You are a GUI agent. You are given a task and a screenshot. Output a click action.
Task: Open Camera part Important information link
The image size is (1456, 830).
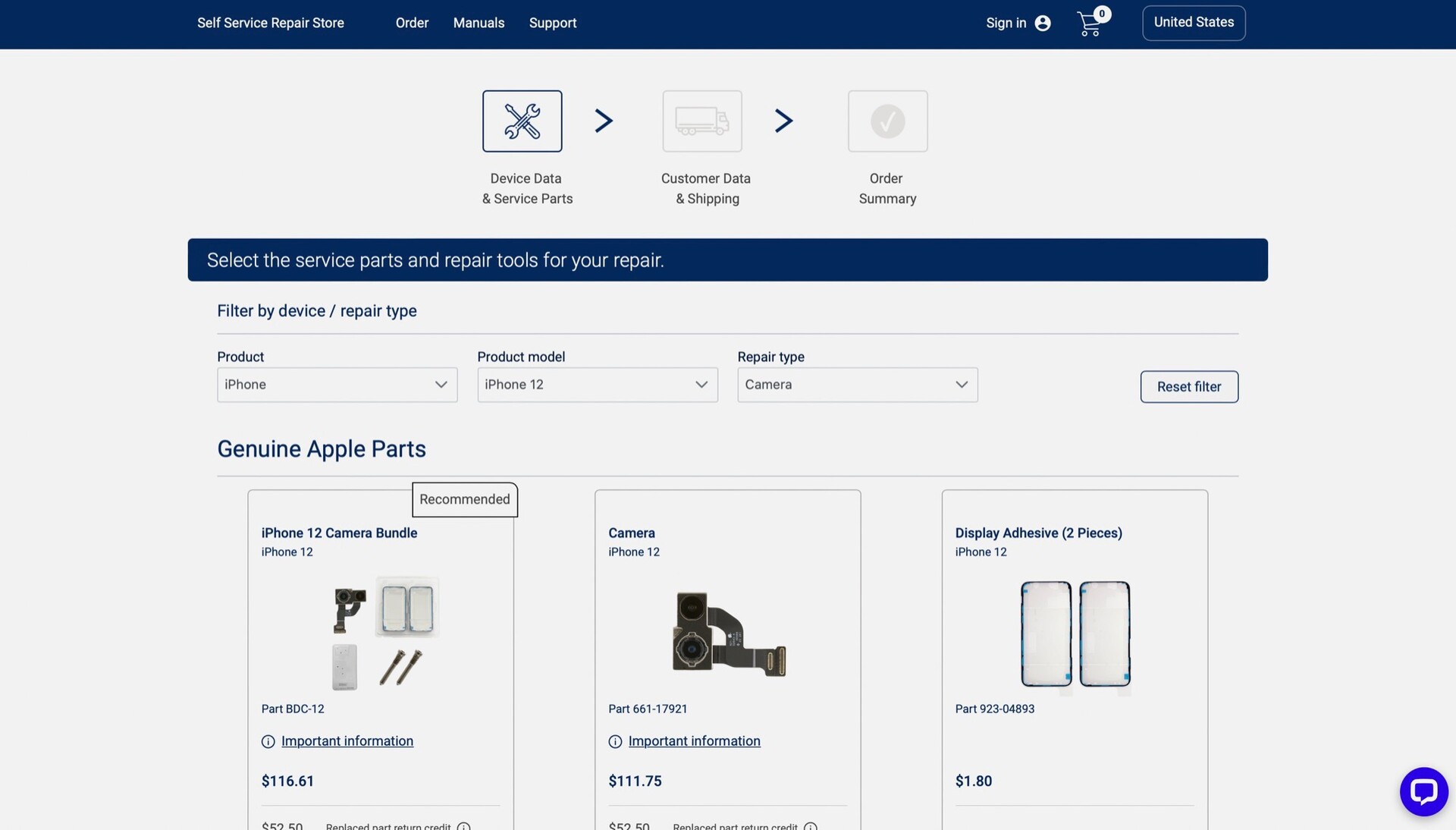coord(694,741)
